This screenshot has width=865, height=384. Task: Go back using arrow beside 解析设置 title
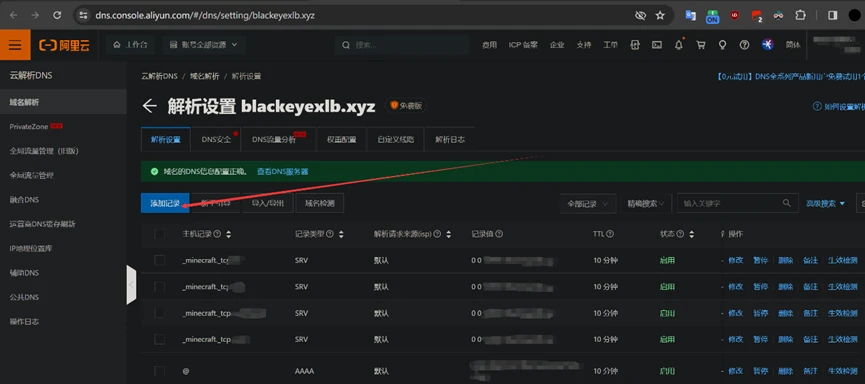tap(149, 106)
